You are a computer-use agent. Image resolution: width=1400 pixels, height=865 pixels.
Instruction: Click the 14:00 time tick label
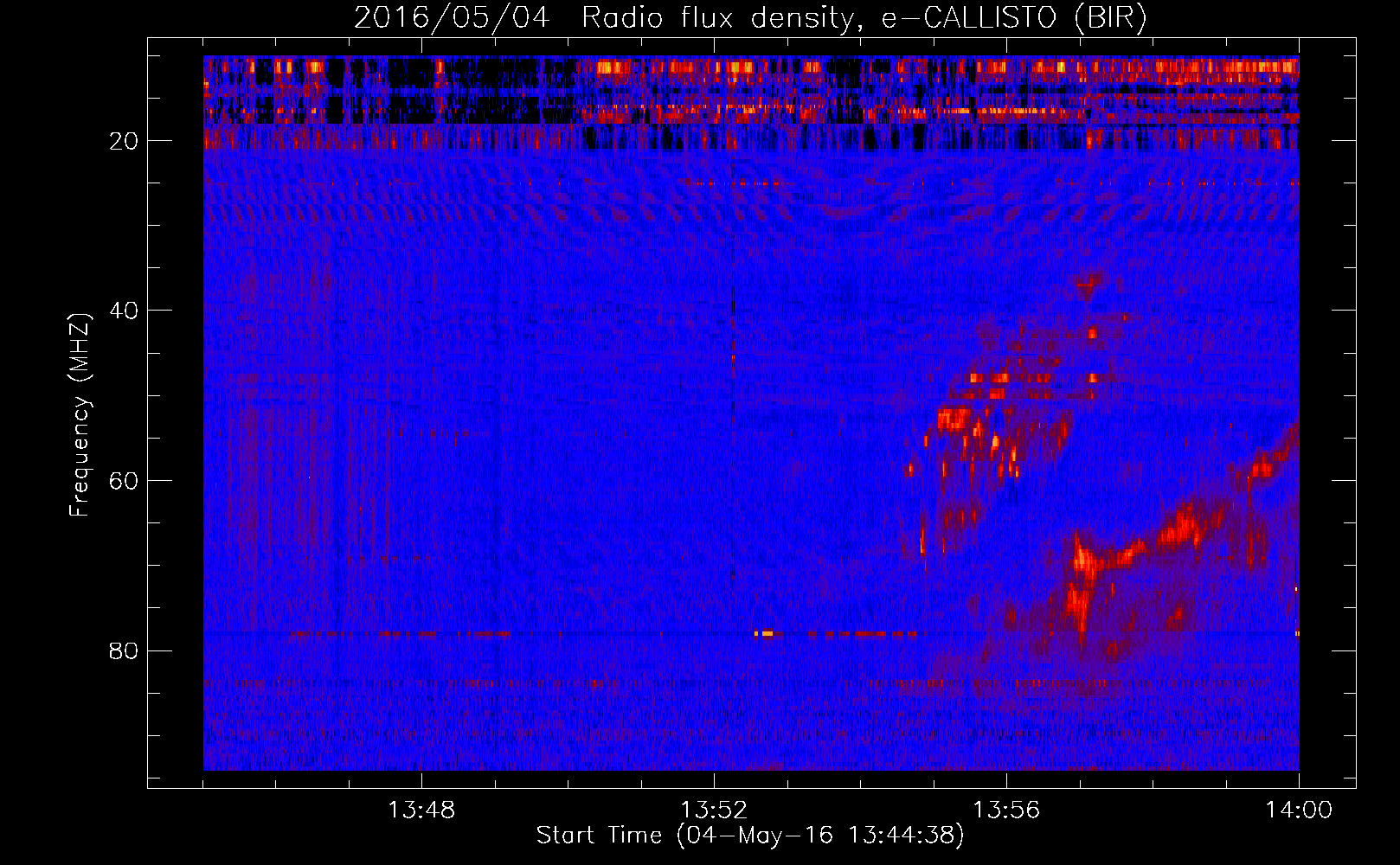click(x=1299, y=811)
